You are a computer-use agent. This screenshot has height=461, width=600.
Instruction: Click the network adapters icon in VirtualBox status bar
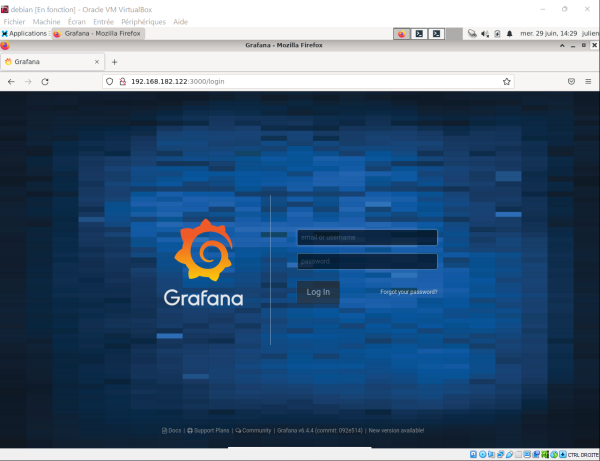(x=501, y=454)
